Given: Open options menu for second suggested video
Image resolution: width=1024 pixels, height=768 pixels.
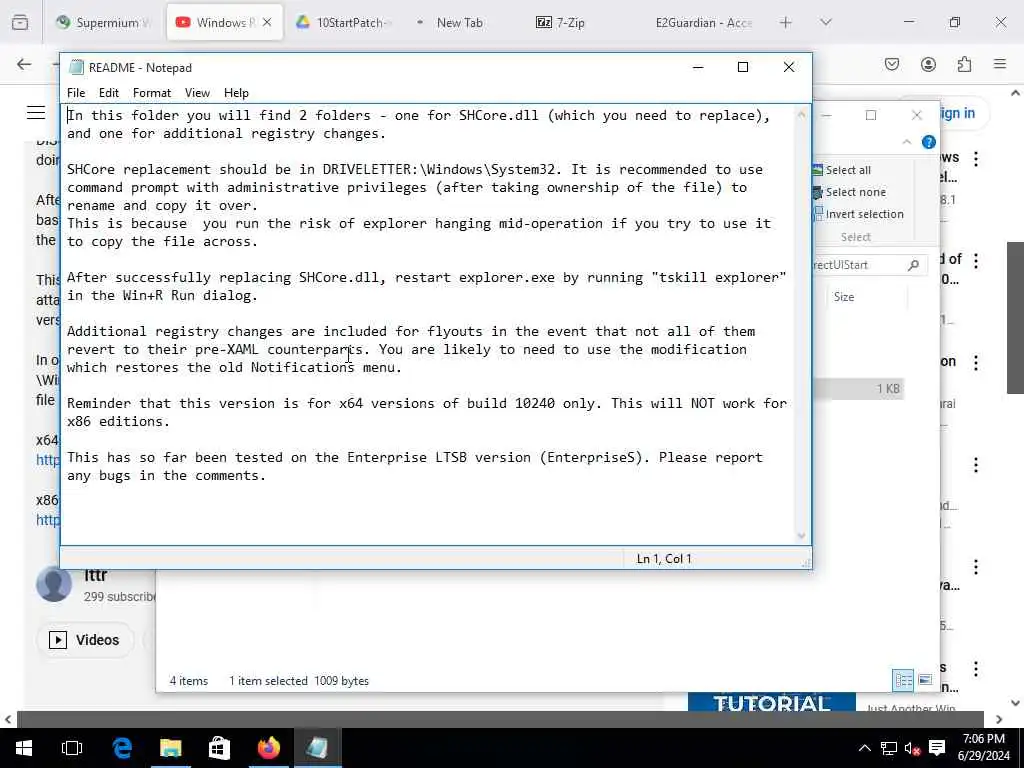Looking at the screenshot, I should [976, 261].
